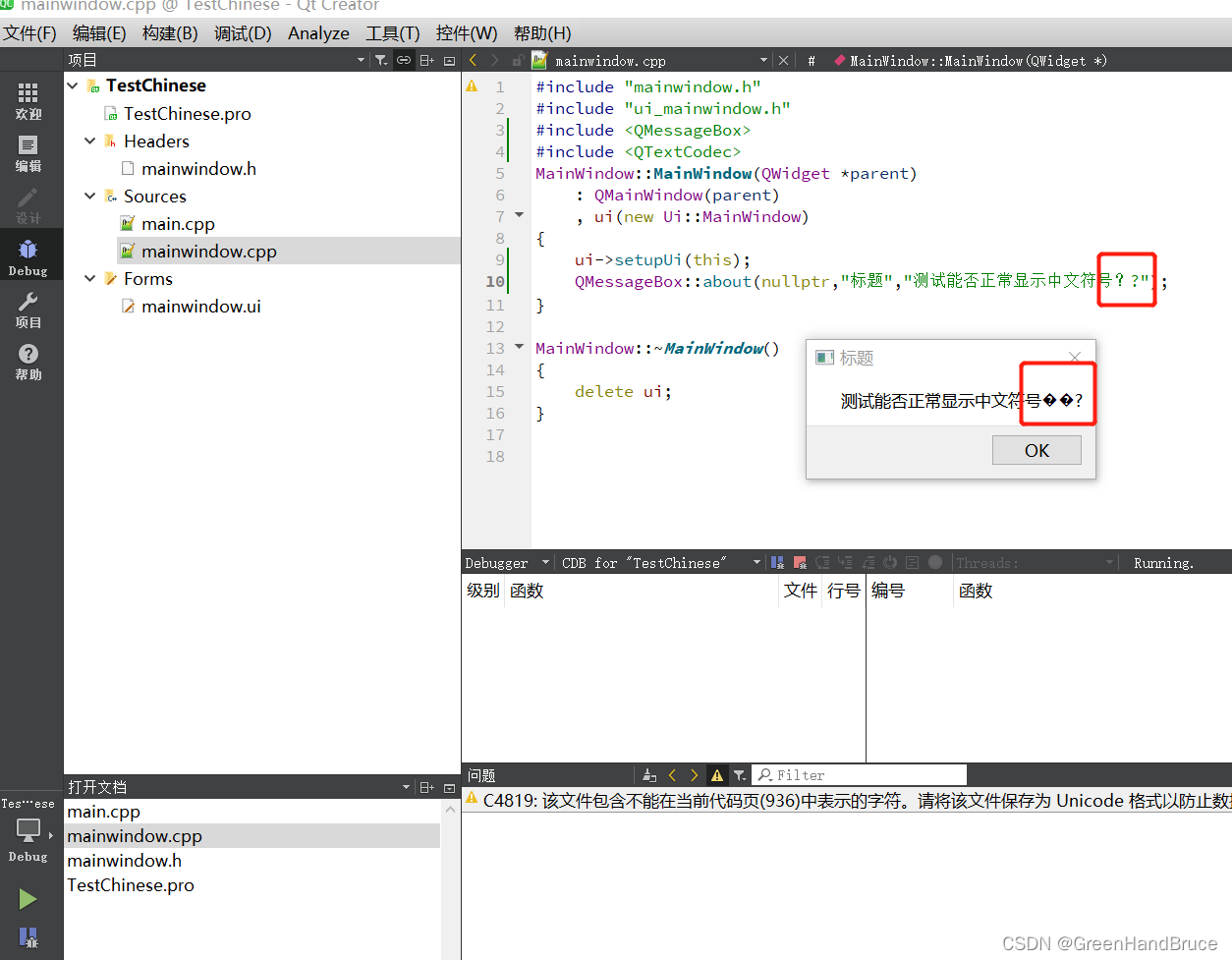Open Issues category filter funnel
1232x960 pixels.
(740, 775)
